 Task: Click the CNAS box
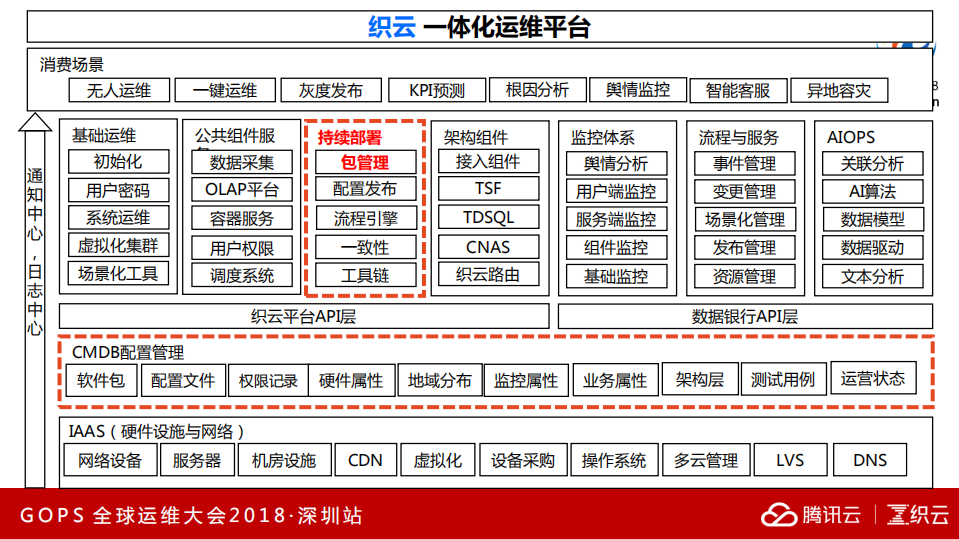488,247
